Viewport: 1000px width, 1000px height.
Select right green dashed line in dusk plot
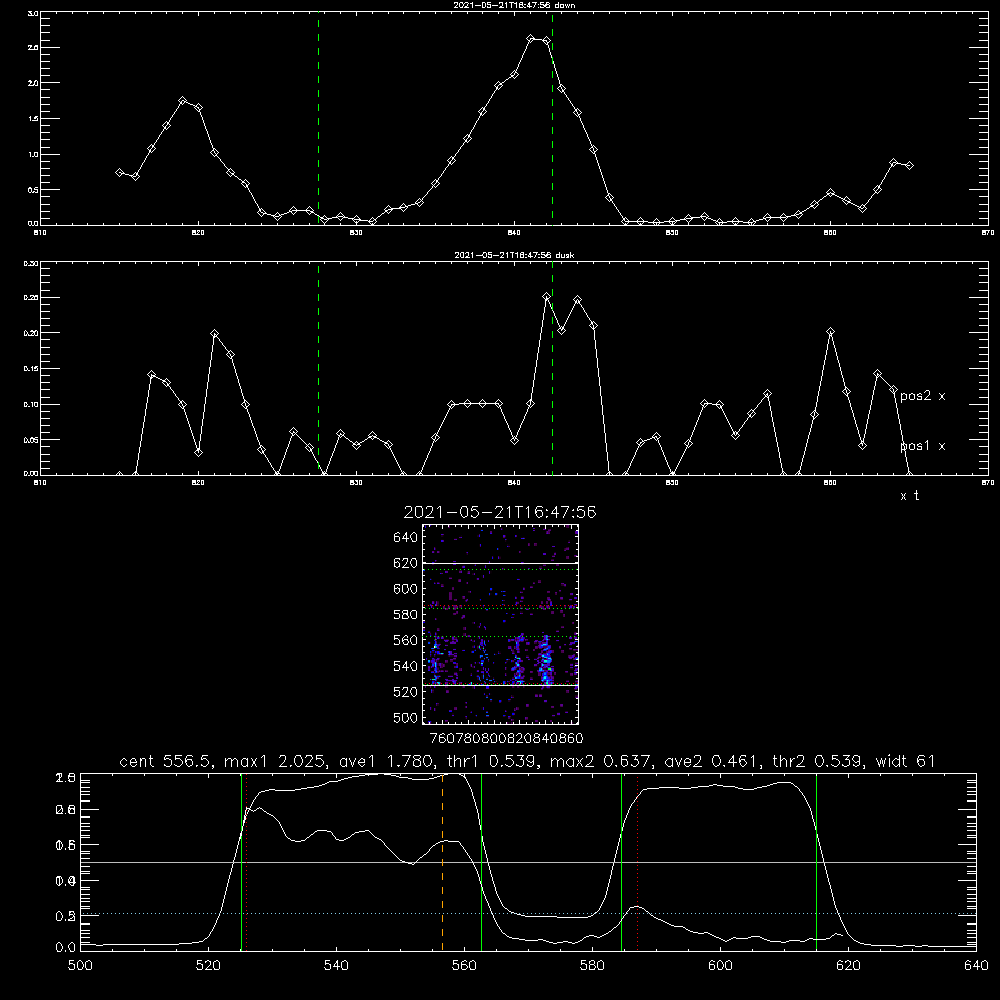pos(552,369)
